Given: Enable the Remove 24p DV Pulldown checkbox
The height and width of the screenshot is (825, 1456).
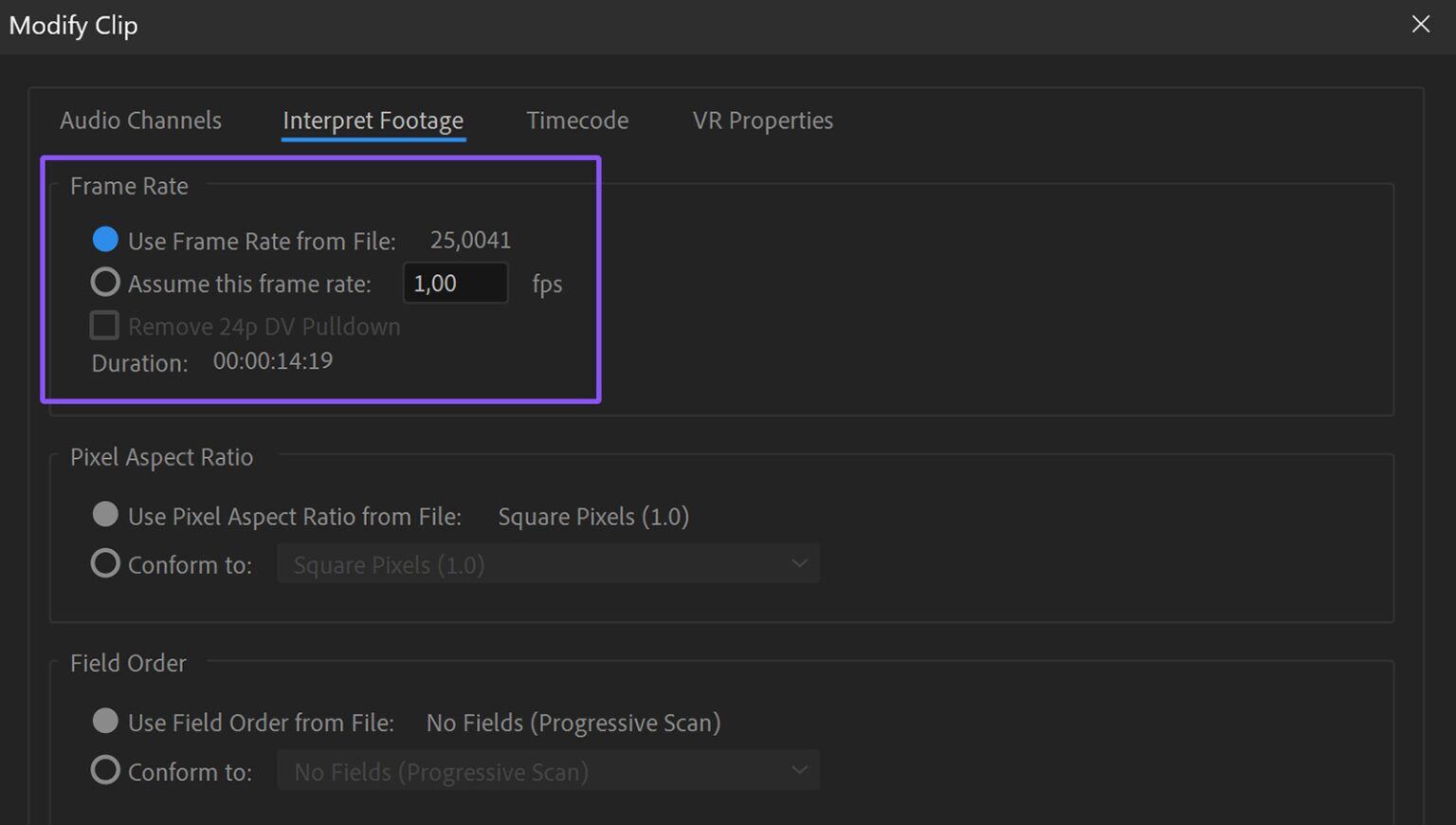Looking at the screenshot, I should 104,325.
